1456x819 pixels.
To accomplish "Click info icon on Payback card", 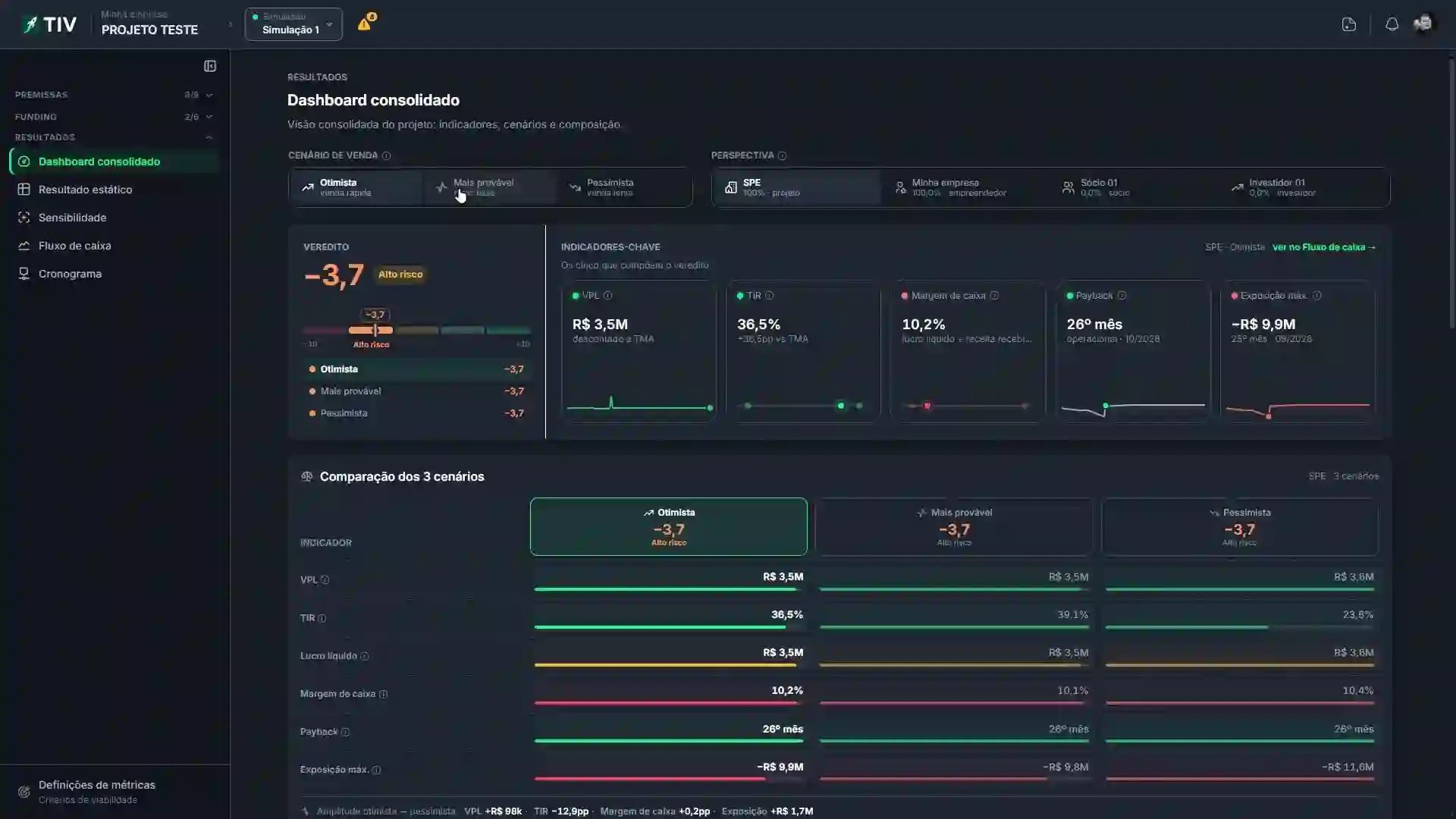I will [1122, 296].
